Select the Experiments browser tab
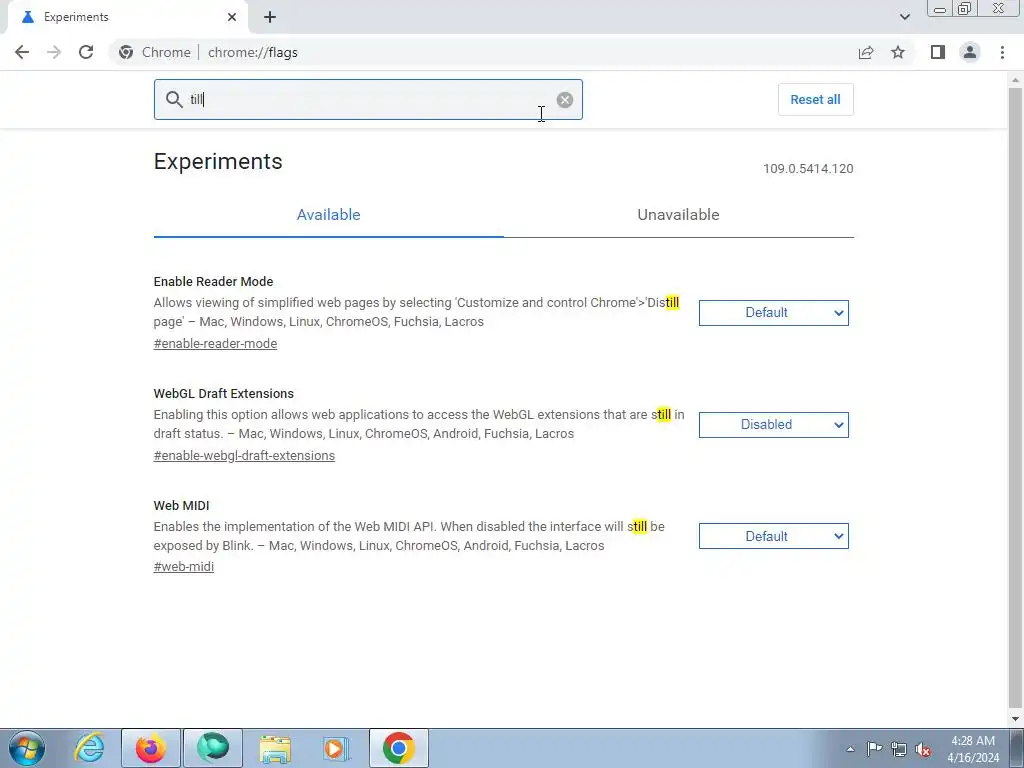The image size is (1024, 768). coord(127,17)
